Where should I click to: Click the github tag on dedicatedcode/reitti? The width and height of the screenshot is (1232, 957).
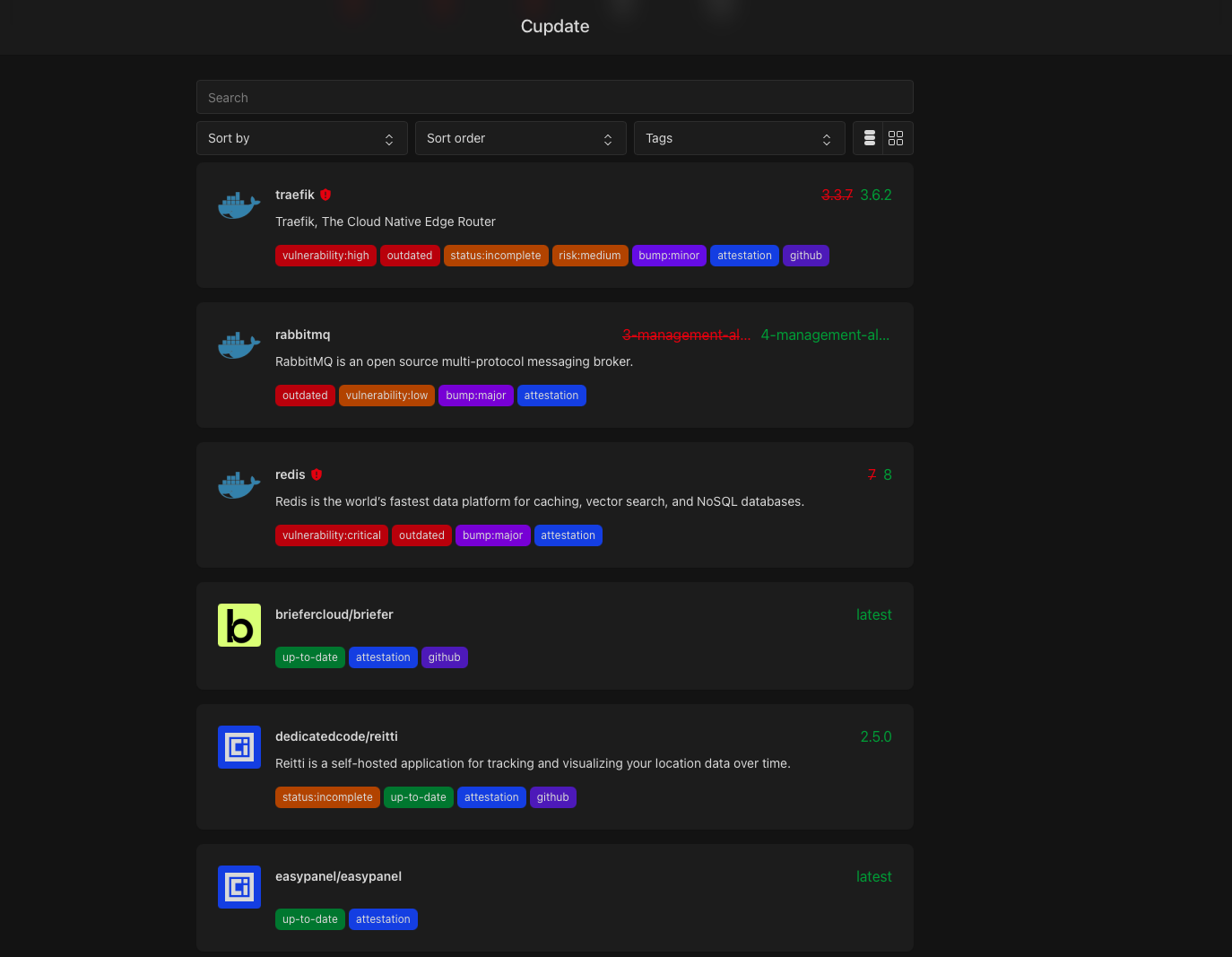pos(553,797)
